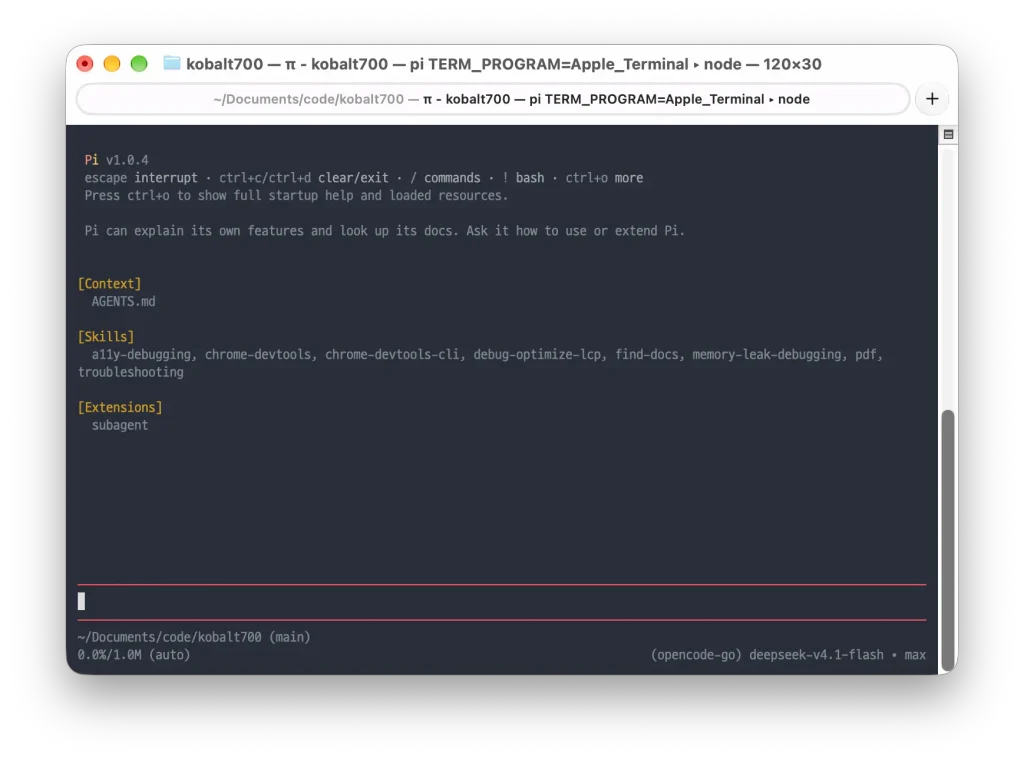
Task: Click the 'debug-optimize-lcp' skill name
Action: pyautogui.click(x=537, y=355)
